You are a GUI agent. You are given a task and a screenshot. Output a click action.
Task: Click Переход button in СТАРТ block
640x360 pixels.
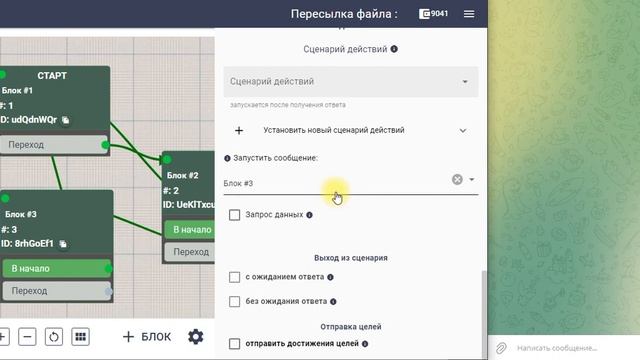(x=54, y=145)
